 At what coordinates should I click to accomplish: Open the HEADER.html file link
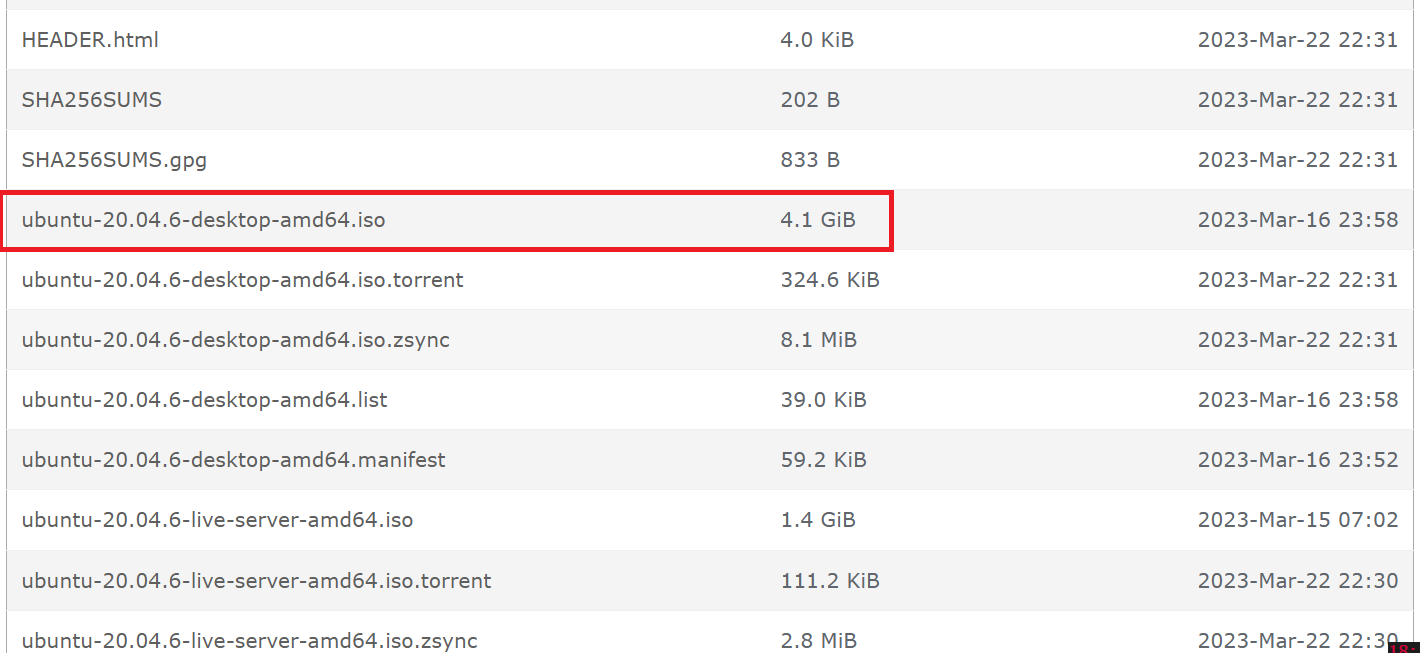pyautogui.click(x=90, y=40)
